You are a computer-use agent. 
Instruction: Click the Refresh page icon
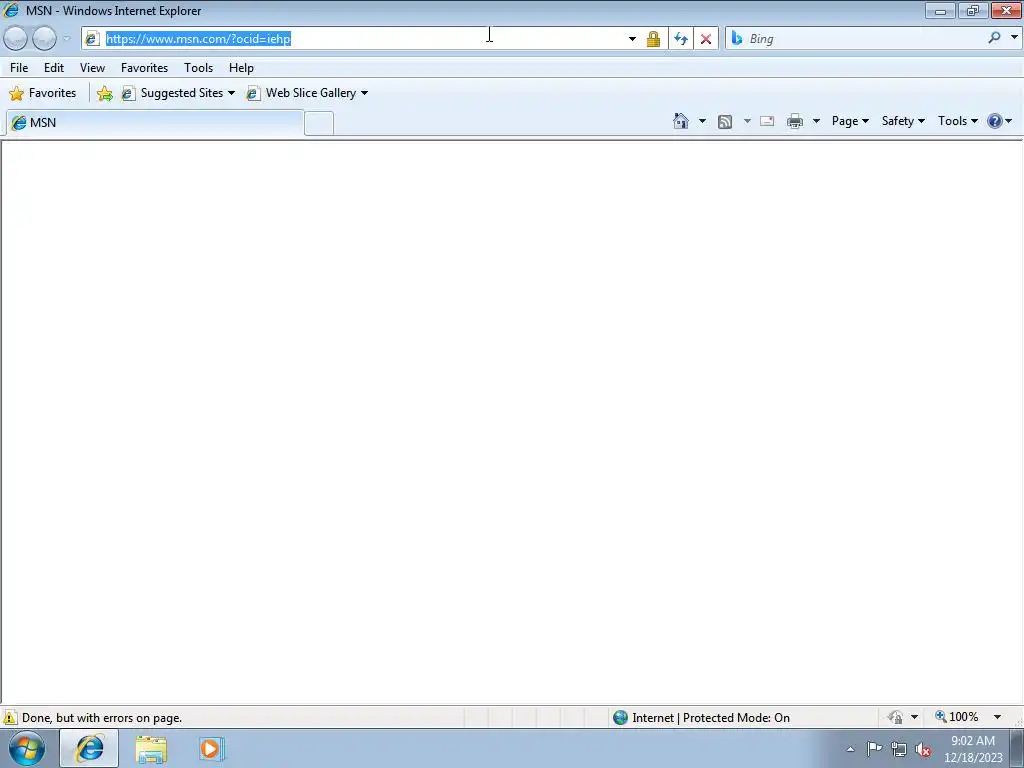681,39
